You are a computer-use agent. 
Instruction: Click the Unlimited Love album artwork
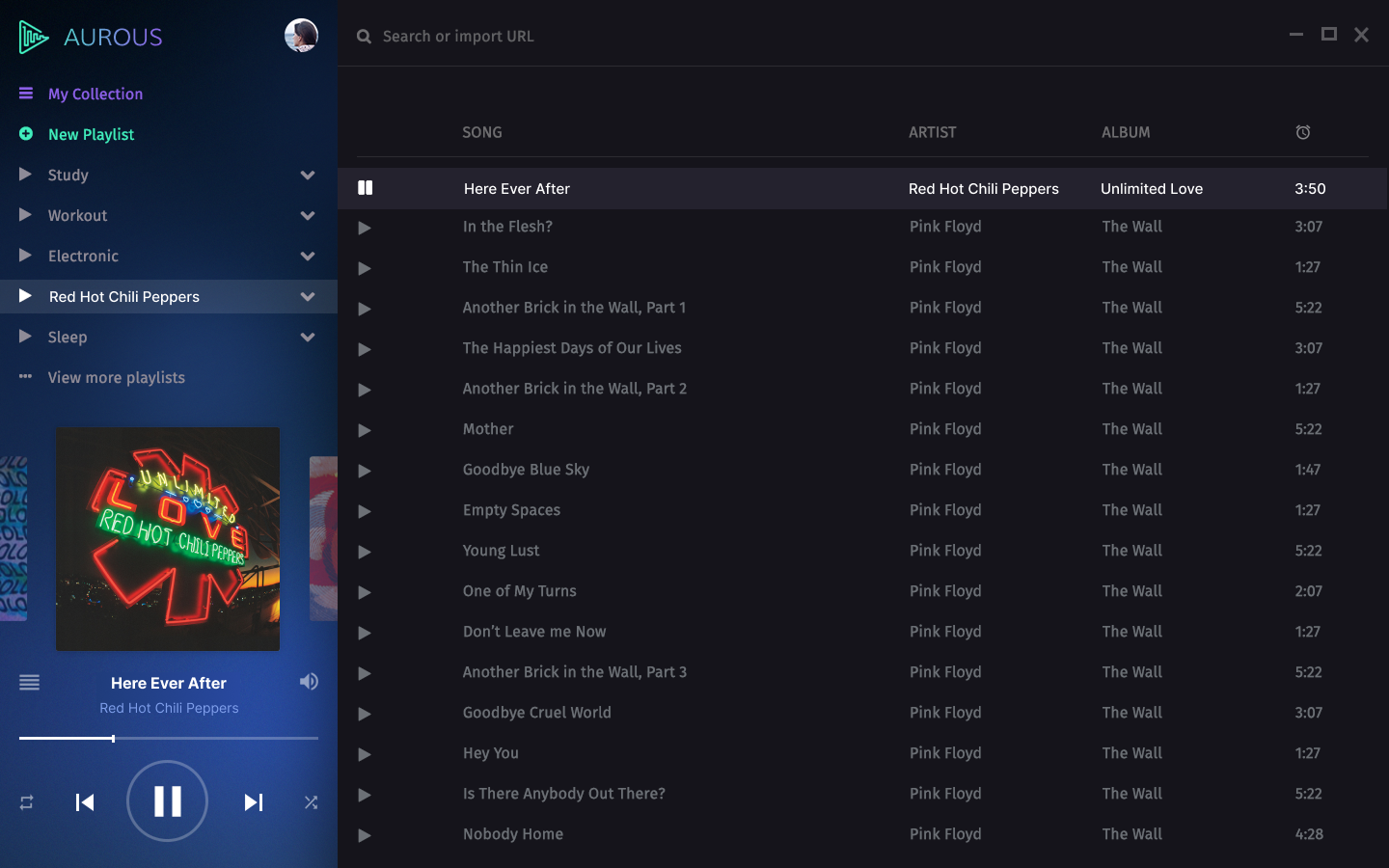click(167, 539)
